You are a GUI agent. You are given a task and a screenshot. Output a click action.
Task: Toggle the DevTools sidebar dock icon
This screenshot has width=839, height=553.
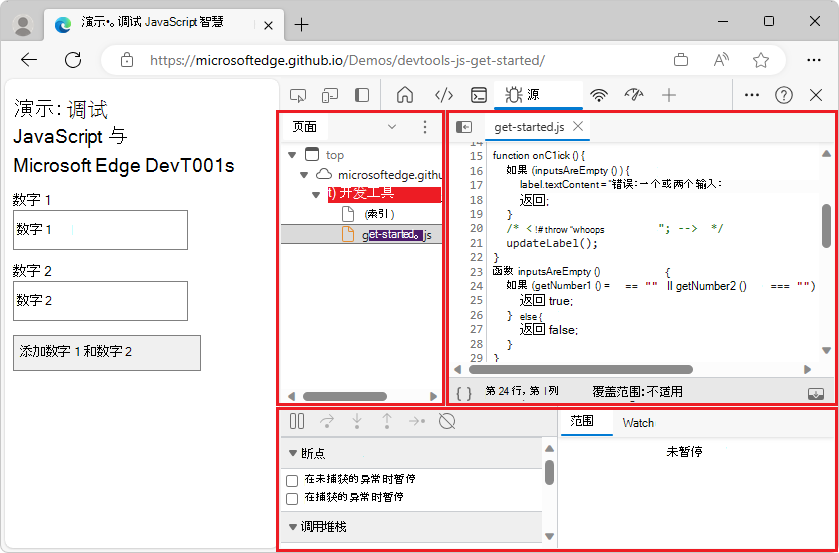pyautogui.click(x=362, y=95)
